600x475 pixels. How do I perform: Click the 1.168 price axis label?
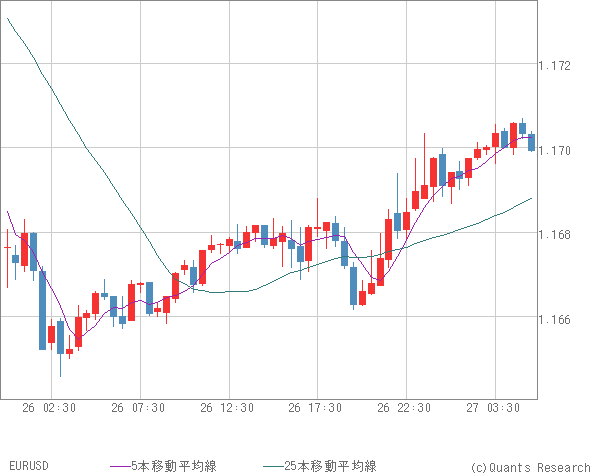coord(554,234)
